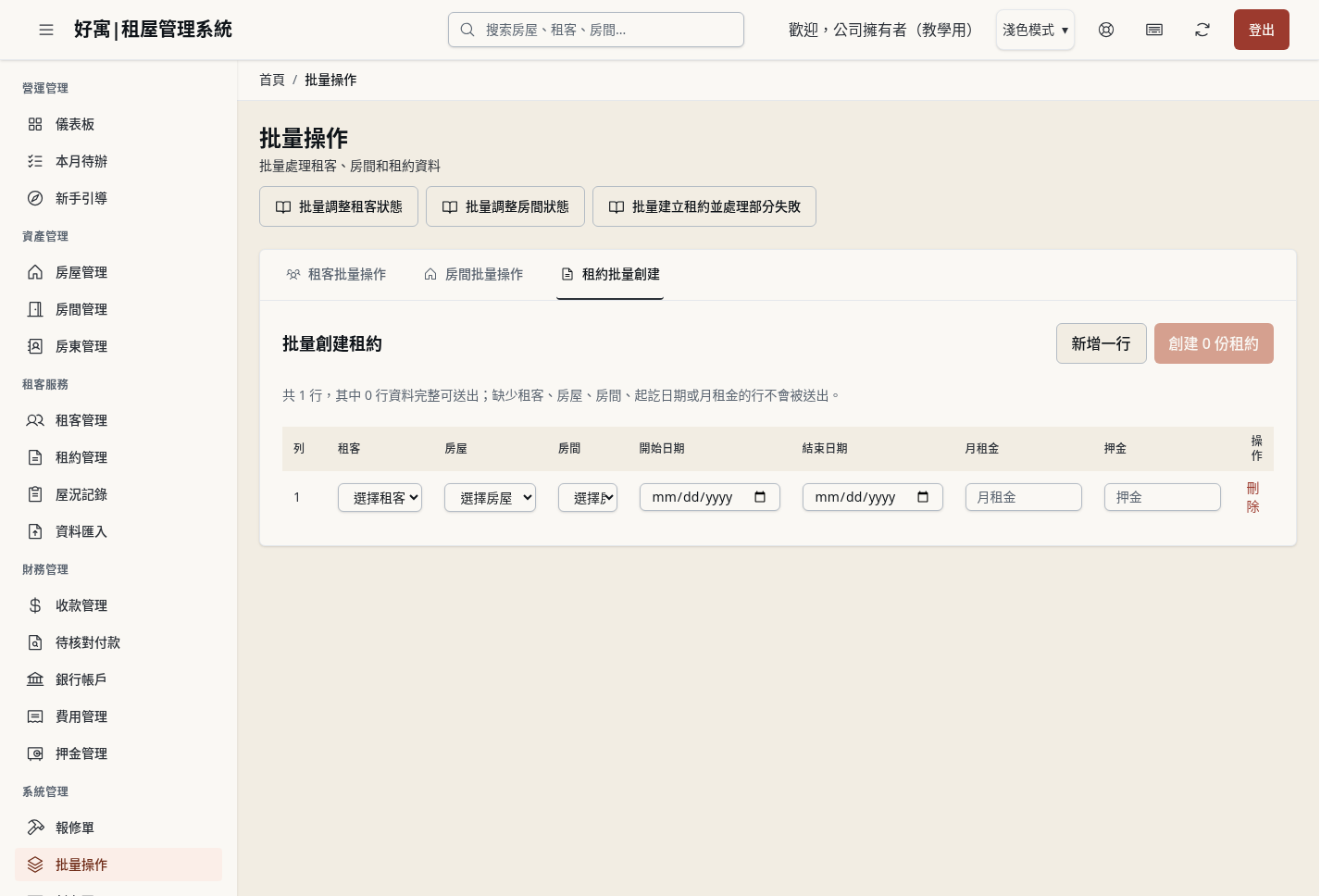Open 收款管理 dollar item
The height and width of the screenshot is (896, 1333).
[x=118, y=605]
